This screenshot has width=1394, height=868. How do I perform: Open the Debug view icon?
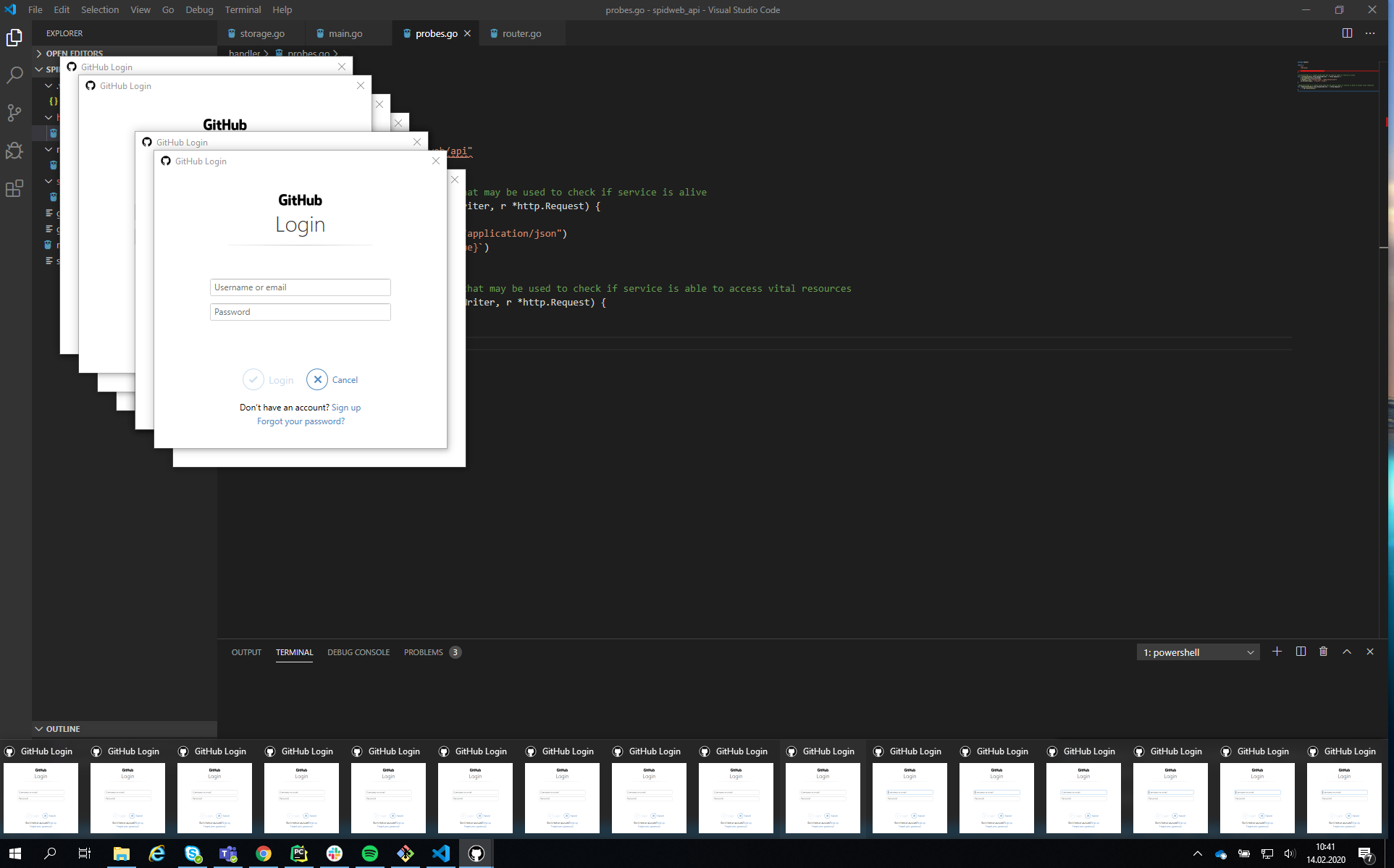click(x=14, y=151)
